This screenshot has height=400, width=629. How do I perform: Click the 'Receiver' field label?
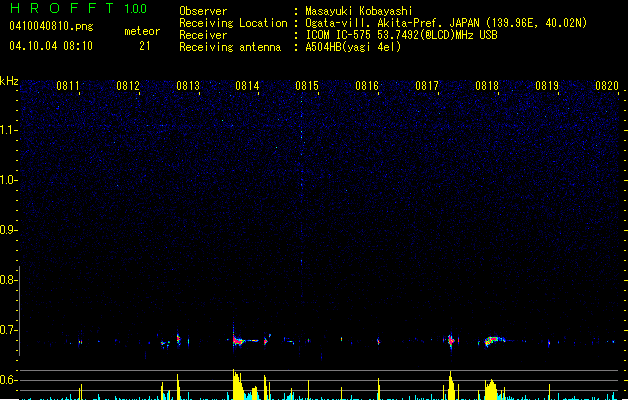pyautogui.click(x=203, y=35)
